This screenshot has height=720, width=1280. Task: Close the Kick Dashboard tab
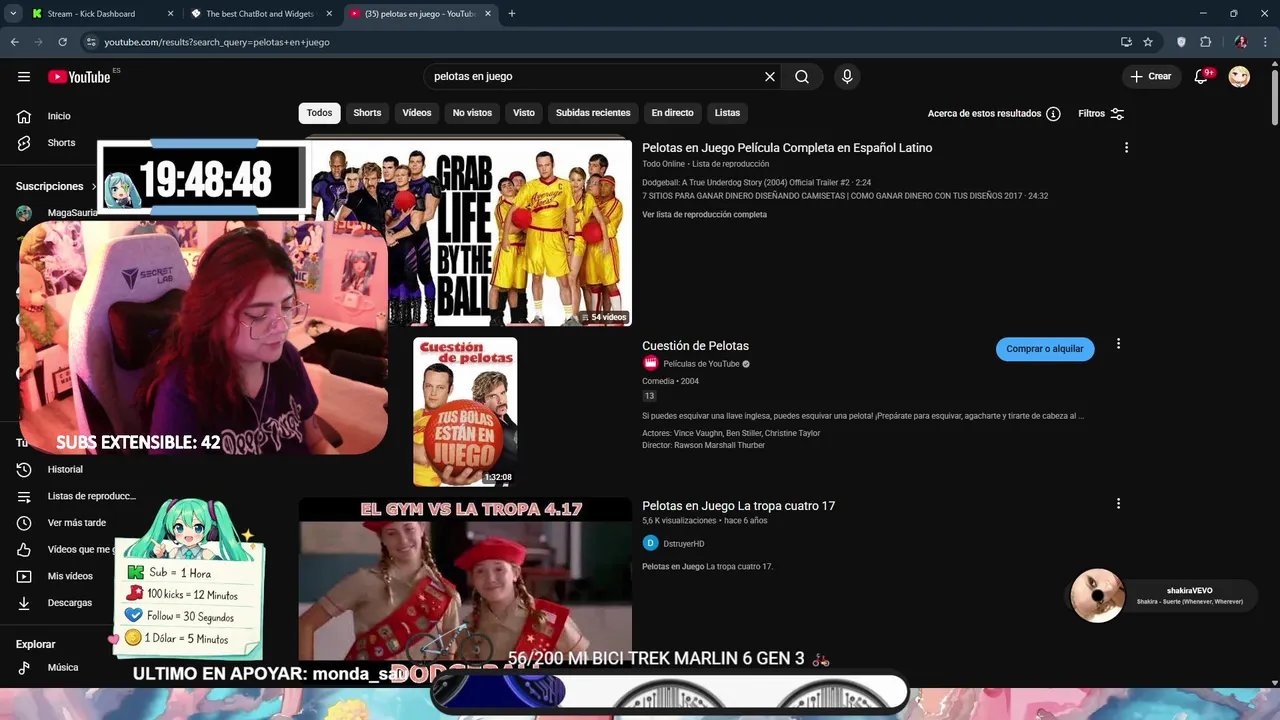(170, 14)
